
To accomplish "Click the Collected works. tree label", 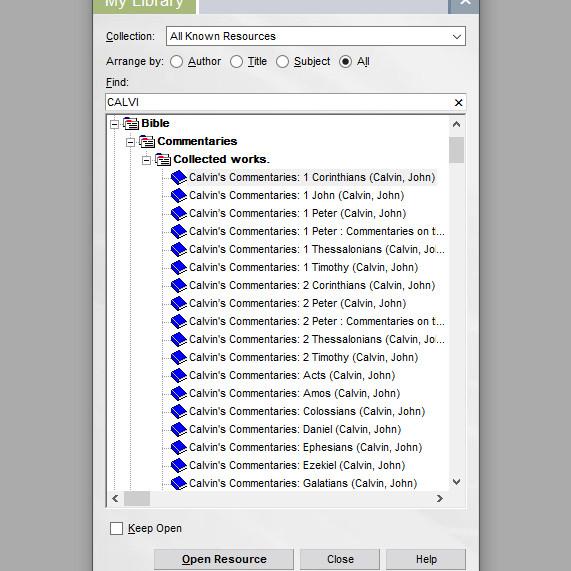I will pos(221,160).
